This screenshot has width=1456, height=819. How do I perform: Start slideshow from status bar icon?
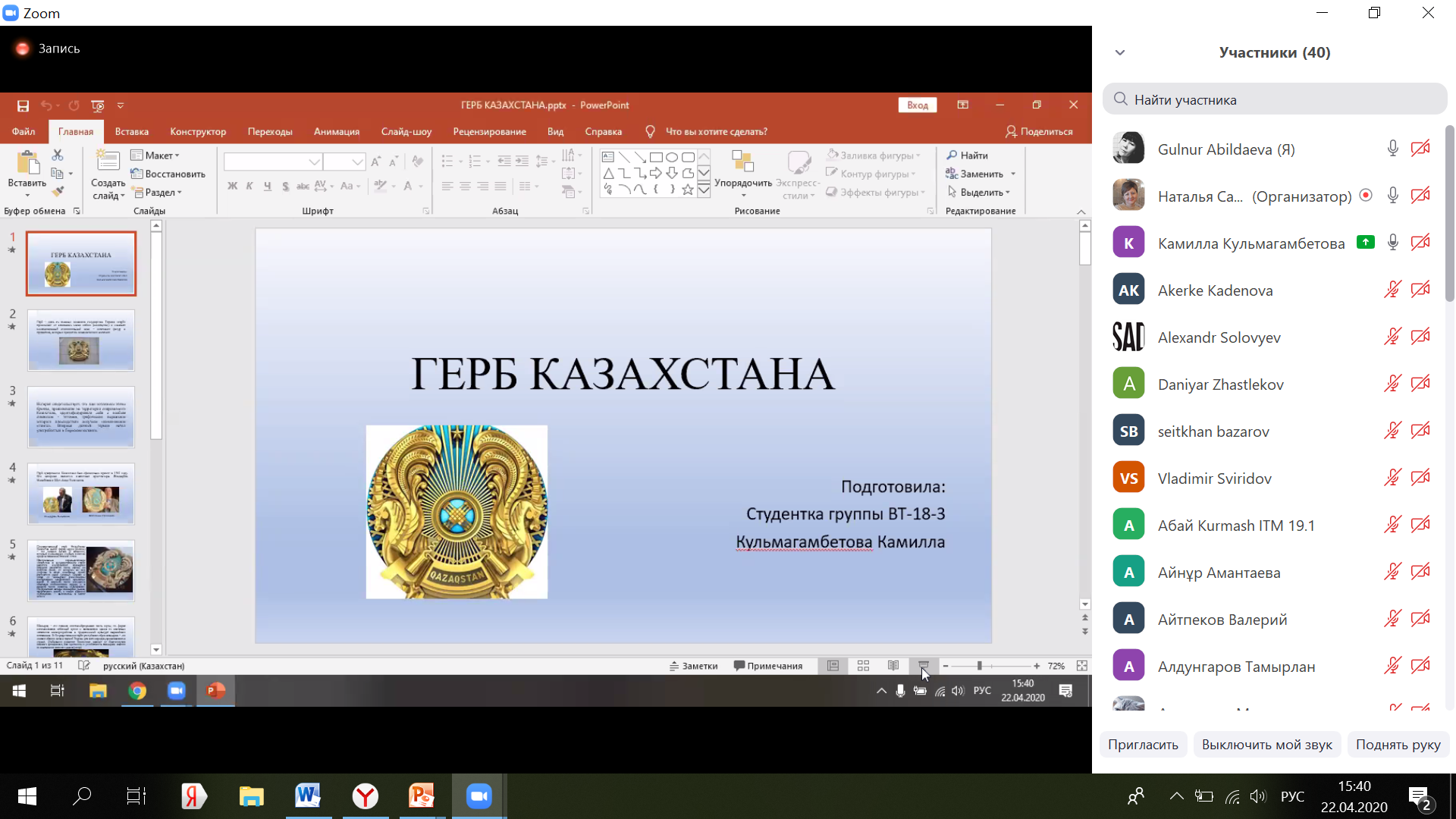924,666
